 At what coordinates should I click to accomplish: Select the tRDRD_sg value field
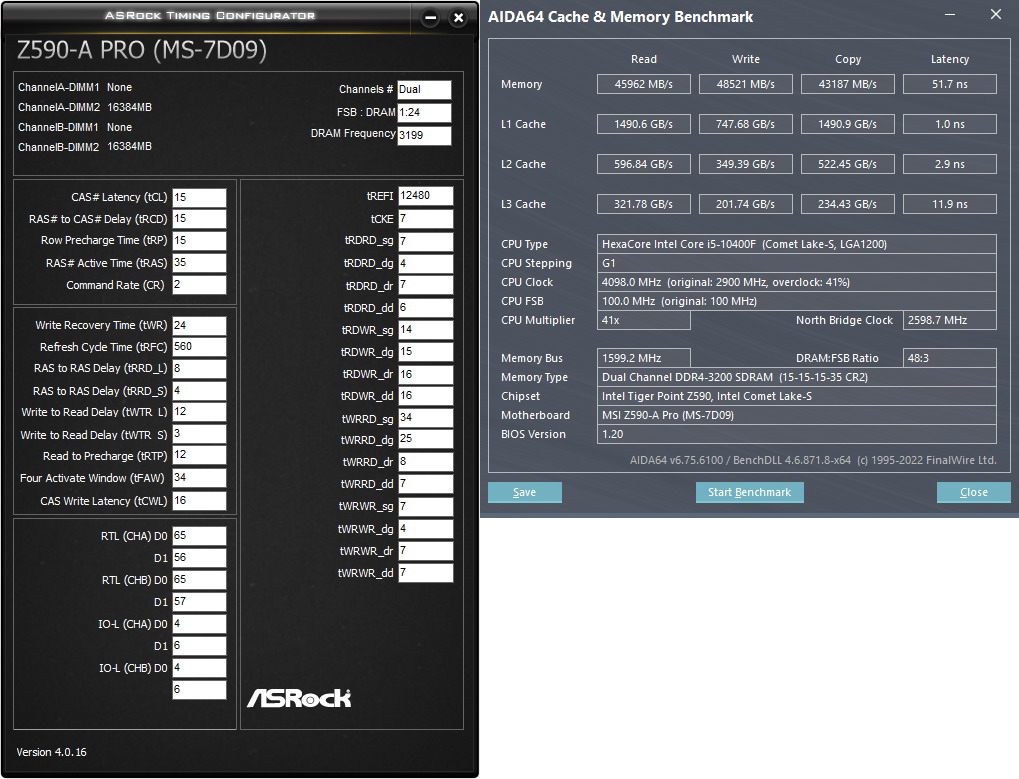pyautogui.click(x=426, y=241)
